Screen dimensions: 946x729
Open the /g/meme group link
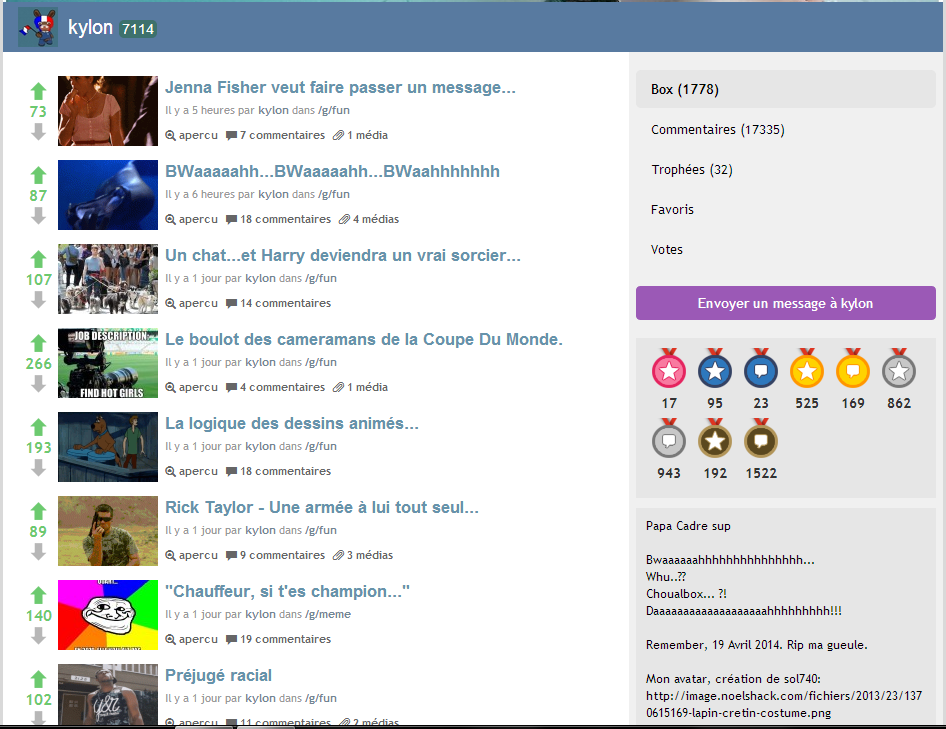(x=334, y=614)
